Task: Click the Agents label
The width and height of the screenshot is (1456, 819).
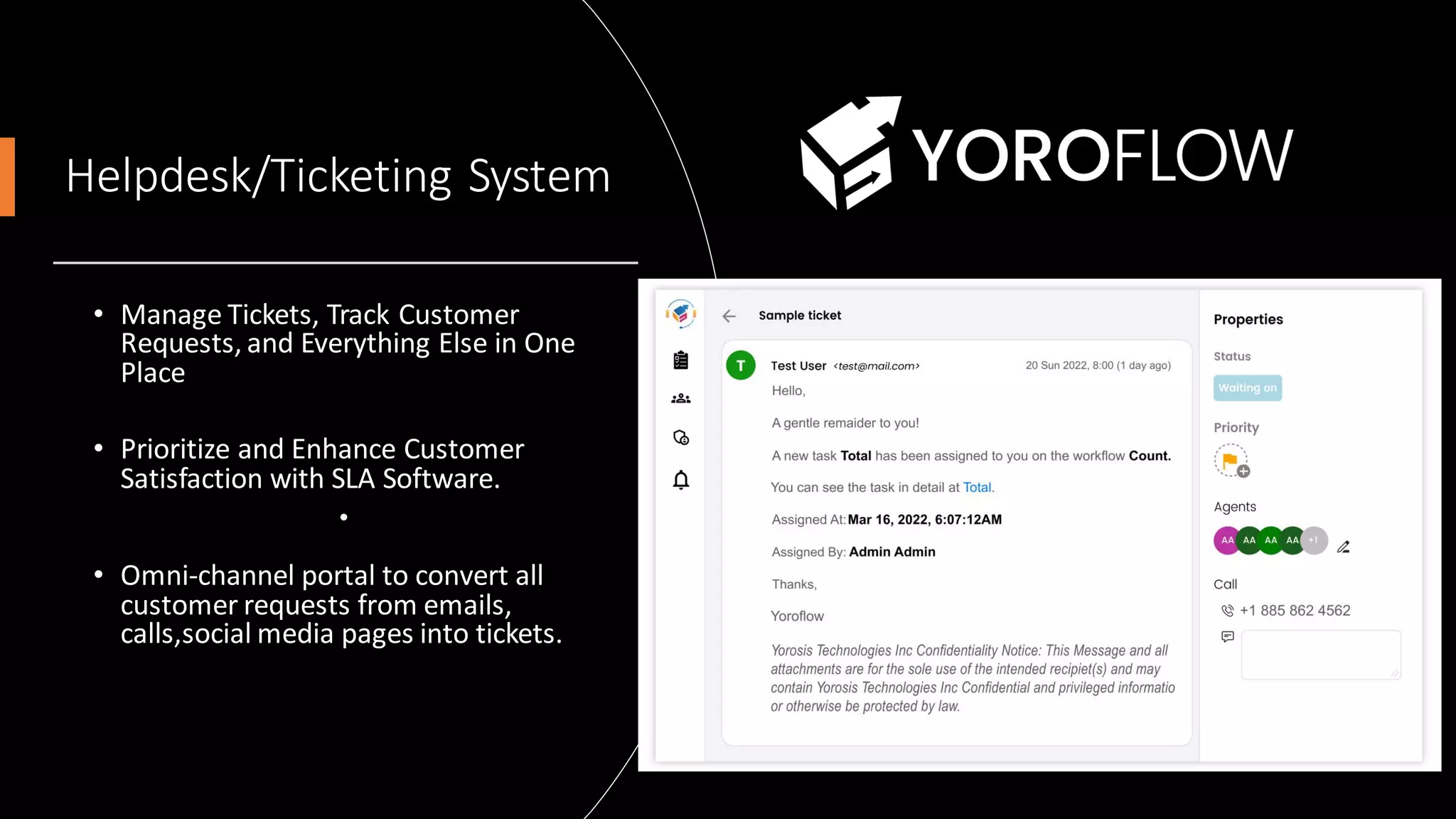Action: coord(1235,507)
